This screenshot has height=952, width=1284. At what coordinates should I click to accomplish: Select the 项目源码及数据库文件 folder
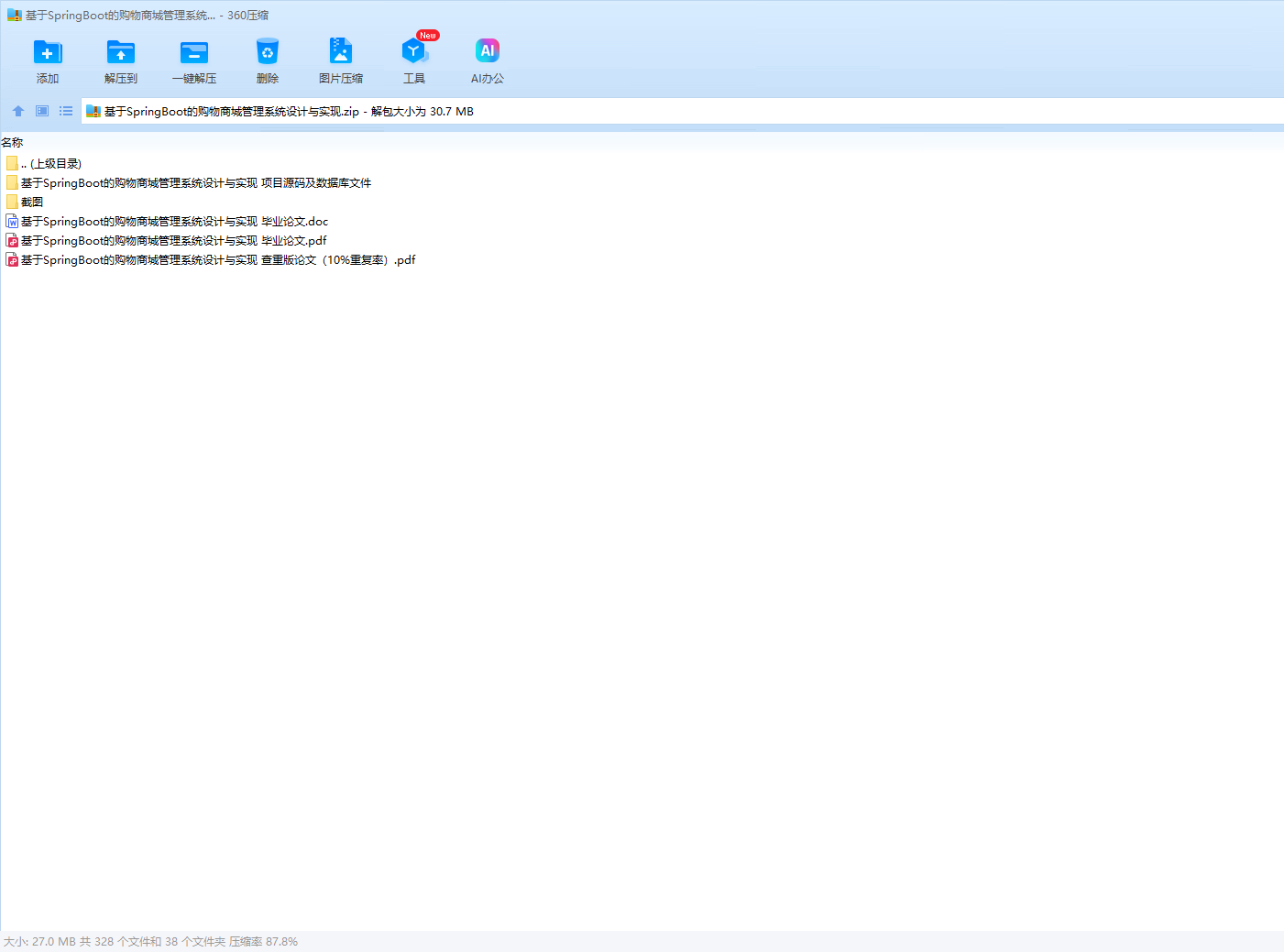[189, 182]
